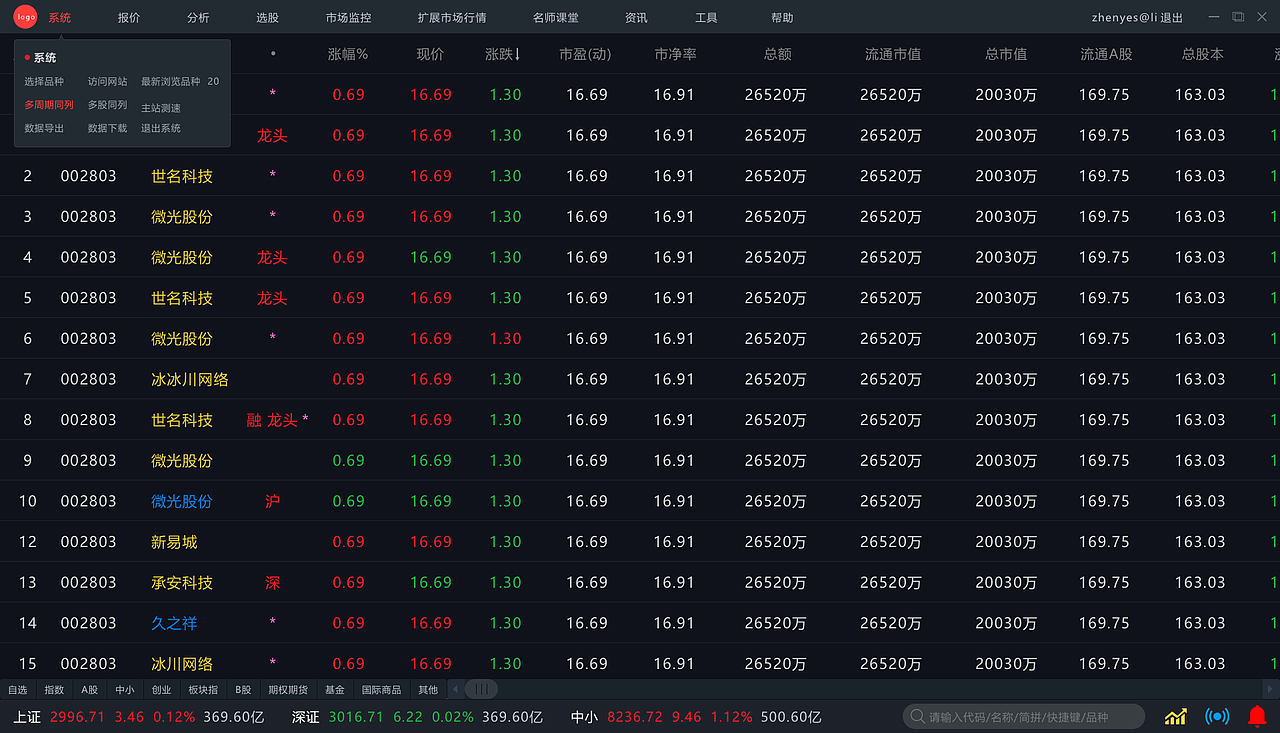This screenshot has width=1280, height=733.
Task: Click the broadcast signal icon
Action: pyautogui.click(x=1216, y=716)
